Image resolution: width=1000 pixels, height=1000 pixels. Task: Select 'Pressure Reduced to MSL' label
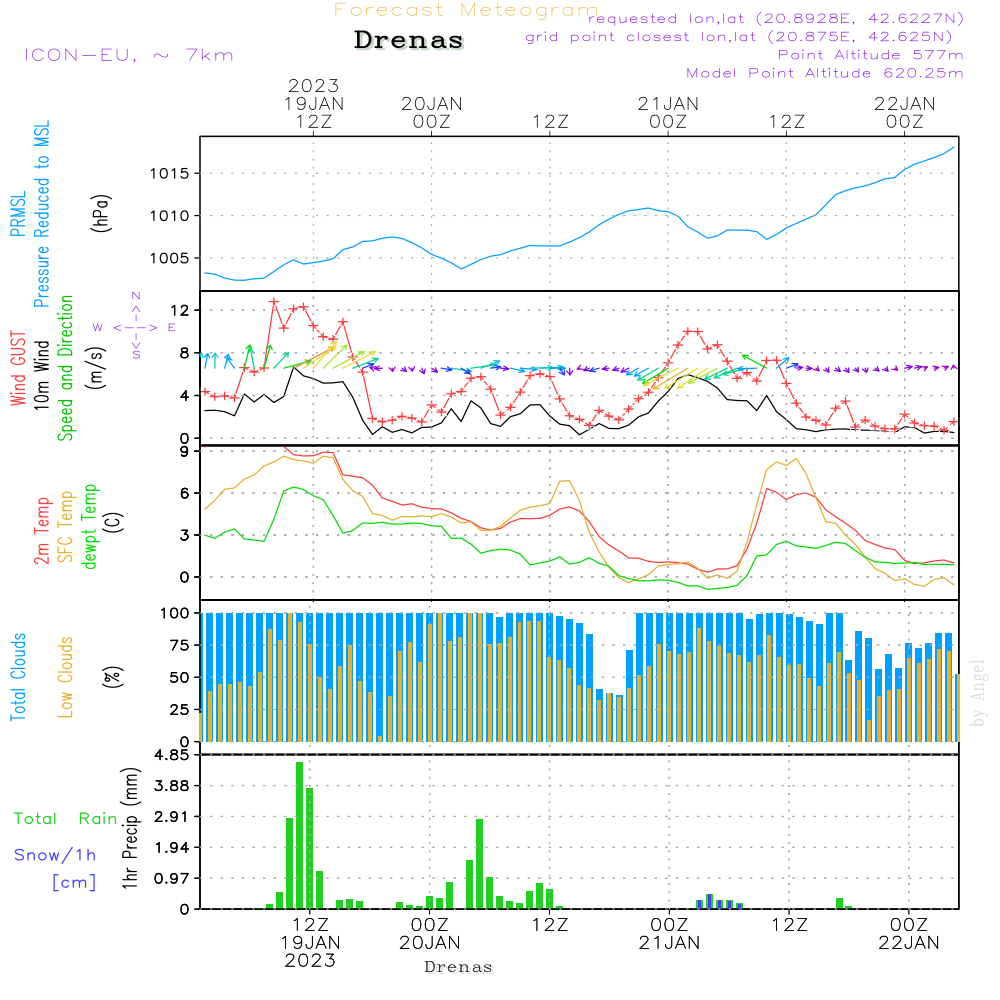pos(41,214)
